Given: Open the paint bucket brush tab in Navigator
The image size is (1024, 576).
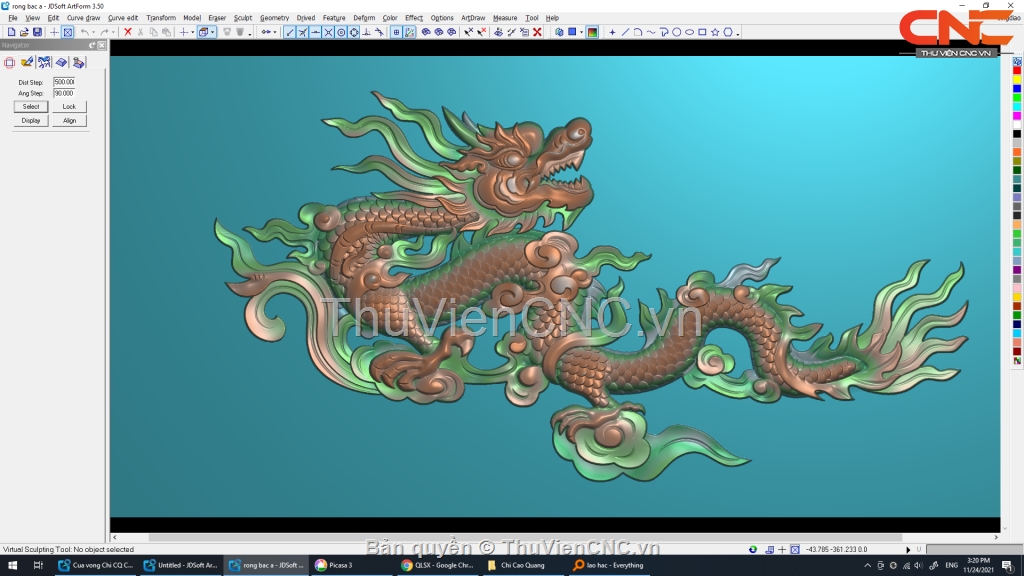Looking at the screenshot, I should point(27,62).
